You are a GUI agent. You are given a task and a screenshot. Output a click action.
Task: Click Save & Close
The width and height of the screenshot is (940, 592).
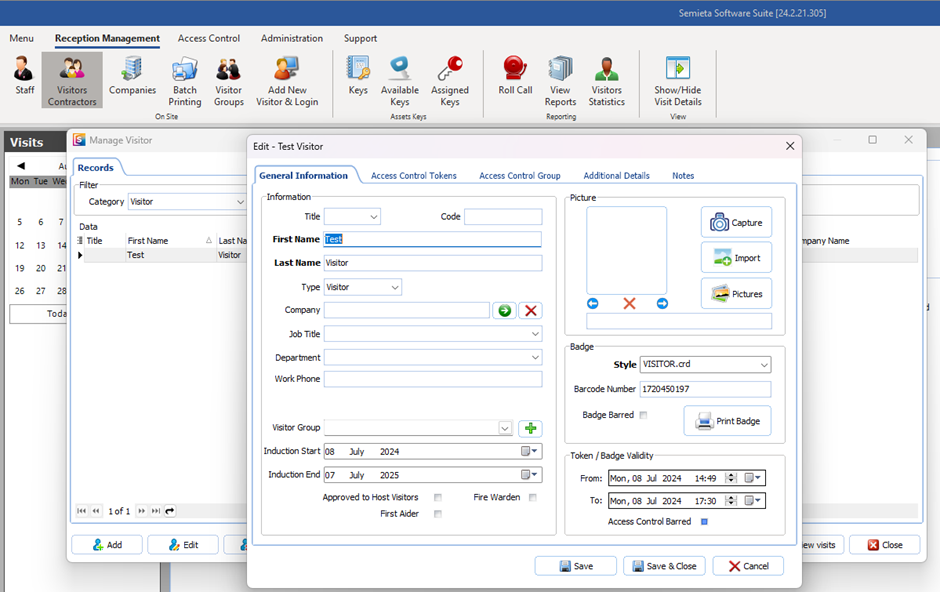point(665,565)
